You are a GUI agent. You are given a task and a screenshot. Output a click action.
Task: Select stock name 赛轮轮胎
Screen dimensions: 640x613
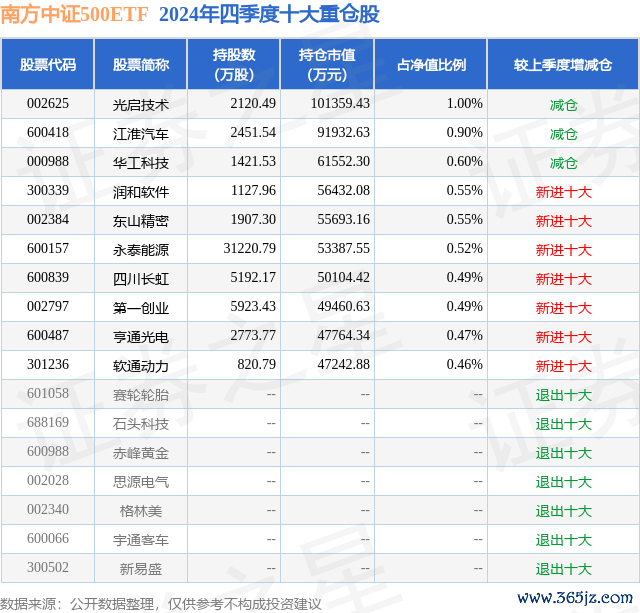coord(141,395)
